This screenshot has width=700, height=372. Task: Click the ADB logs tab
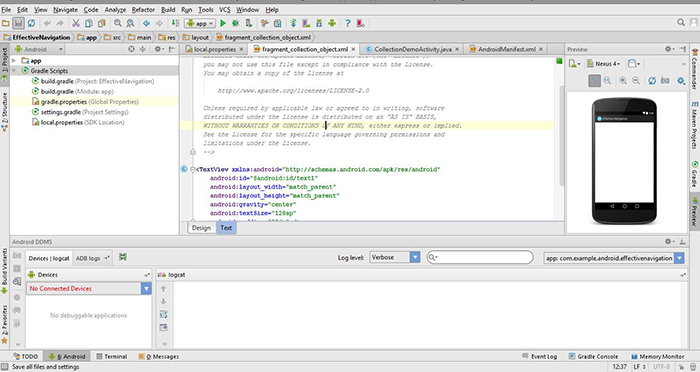pyautogui.click(x=92, y=258)
